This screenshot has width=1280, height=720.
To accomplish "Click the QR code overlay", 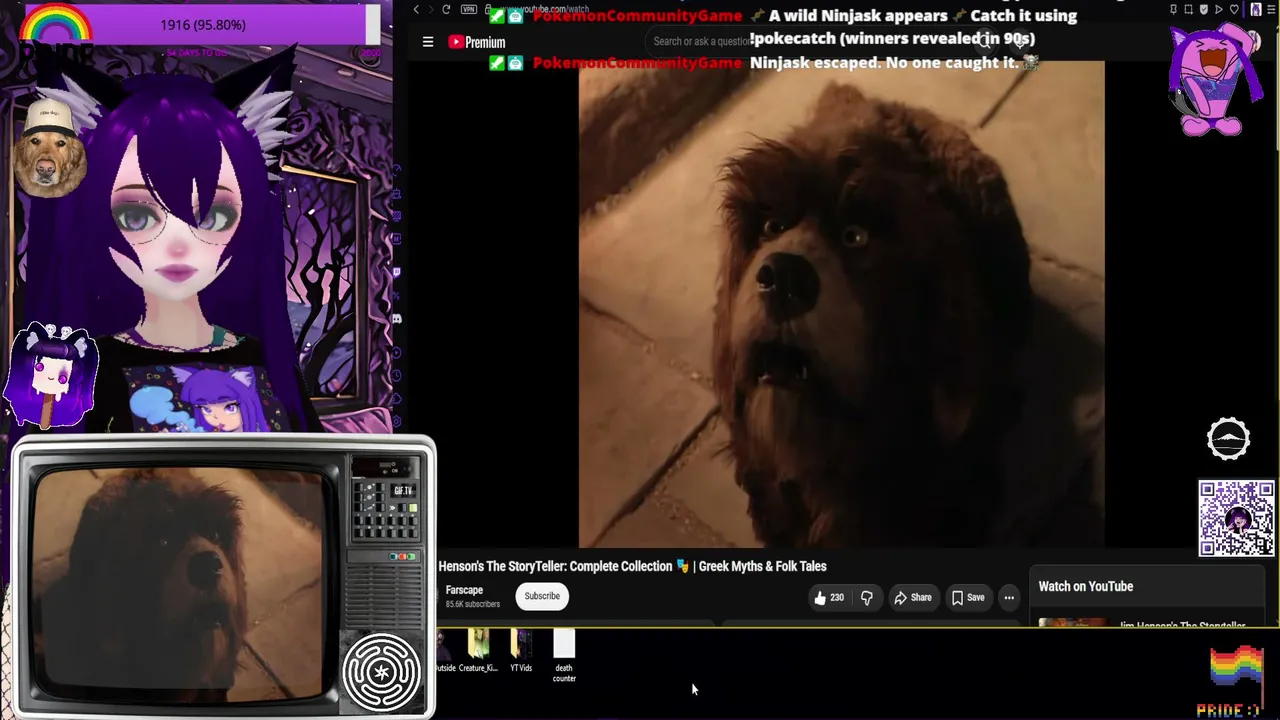I will click(x=1237, y=518).
